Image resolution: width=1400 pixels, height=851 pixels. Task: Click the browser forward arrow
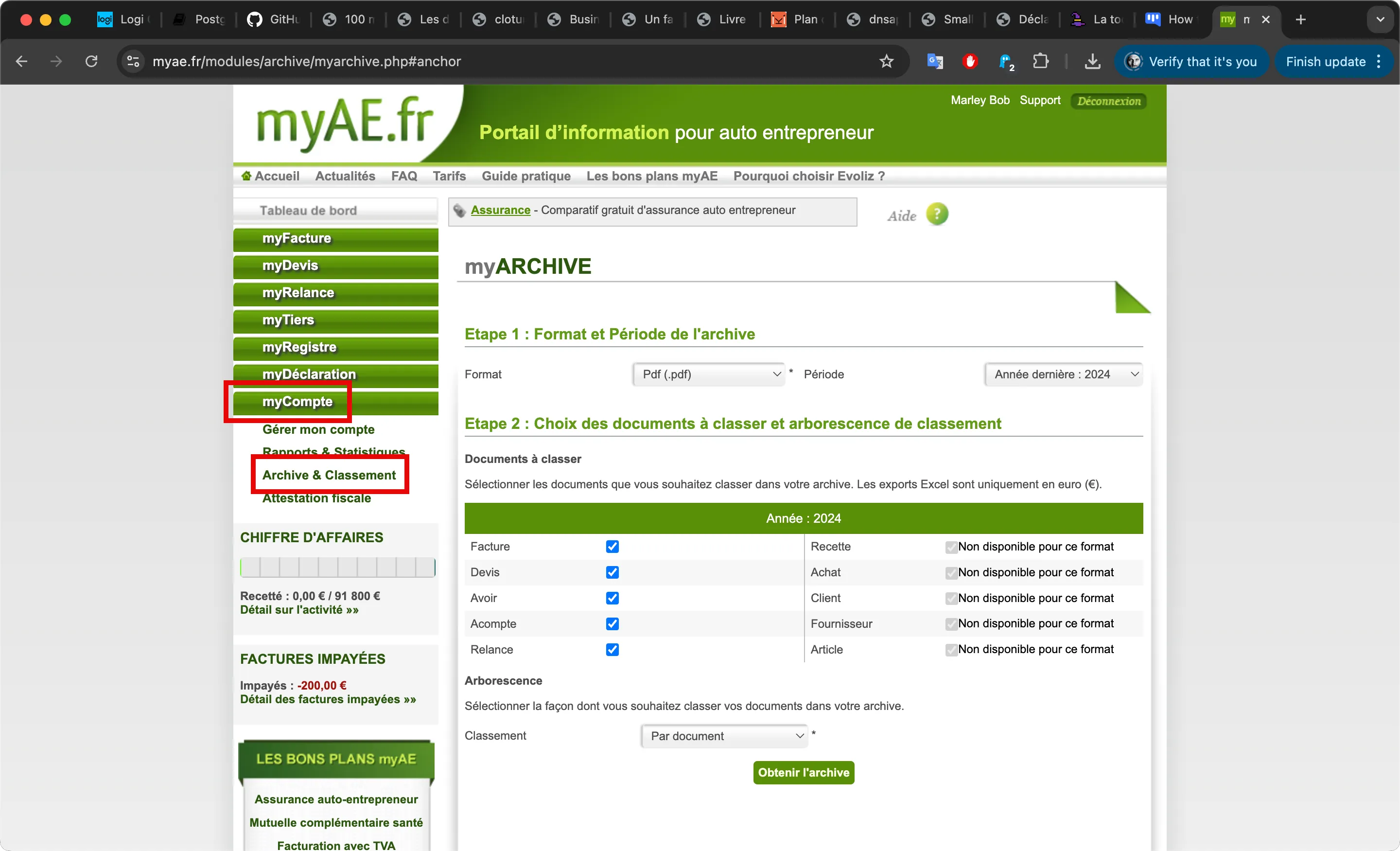(56, 61)
